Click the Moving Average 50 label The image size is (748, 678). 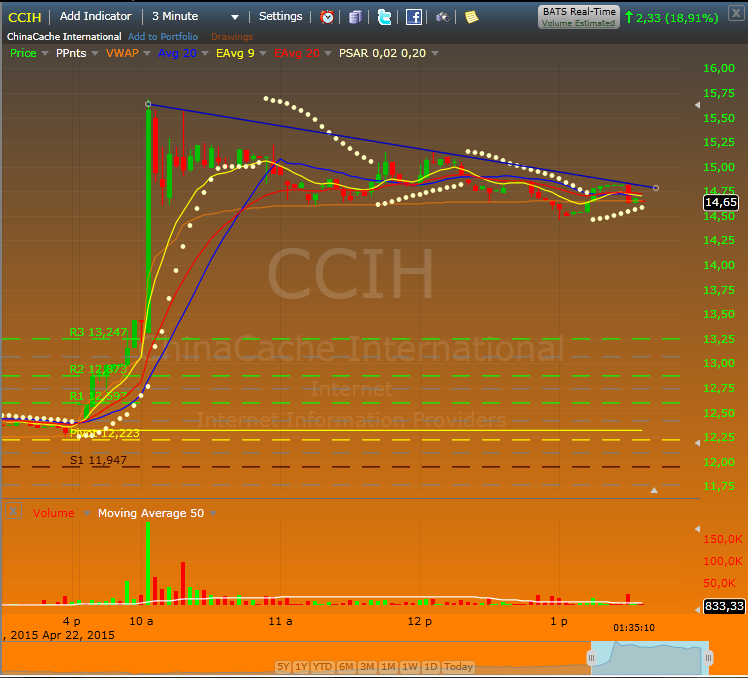pos(151,513)
